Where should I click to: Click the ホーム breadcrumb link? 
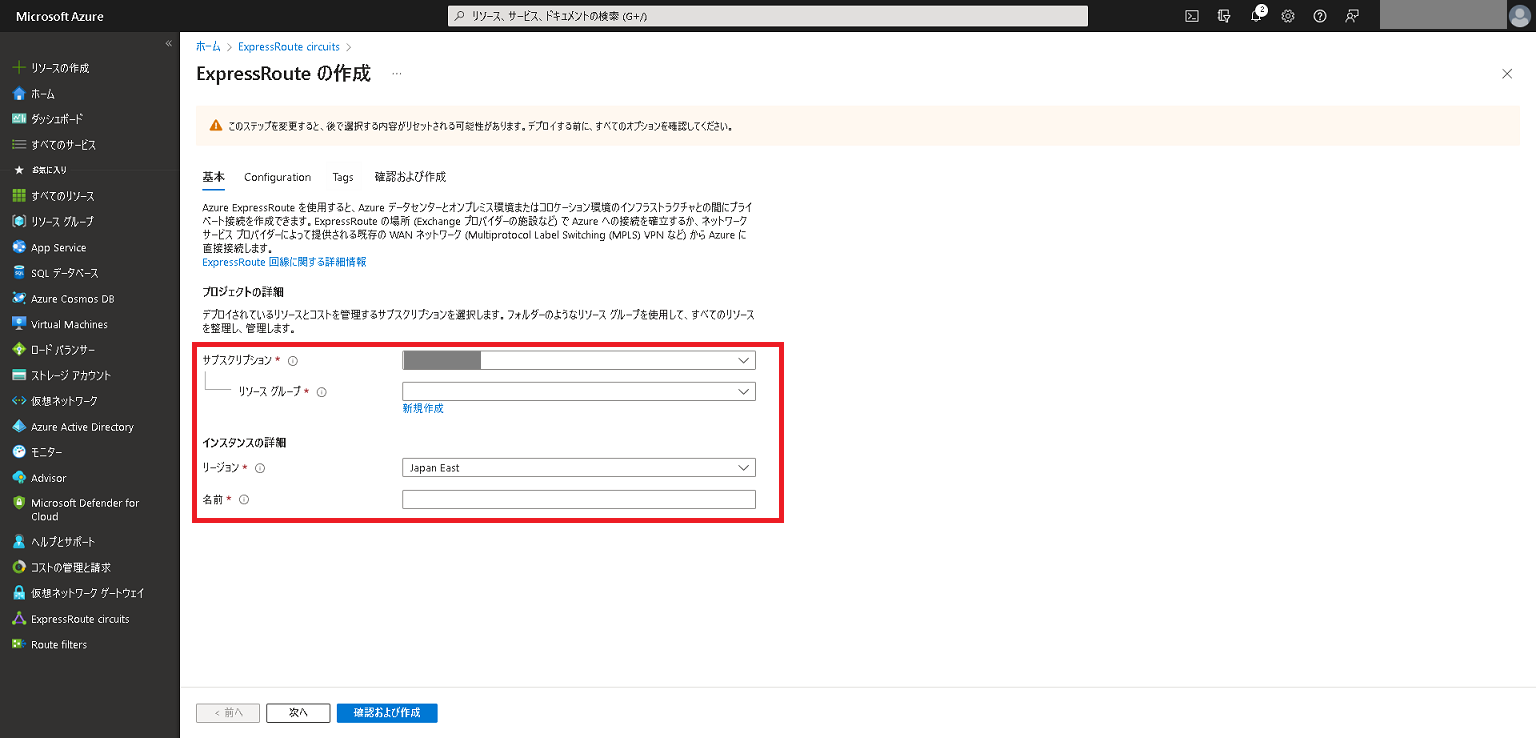[208, 47]
